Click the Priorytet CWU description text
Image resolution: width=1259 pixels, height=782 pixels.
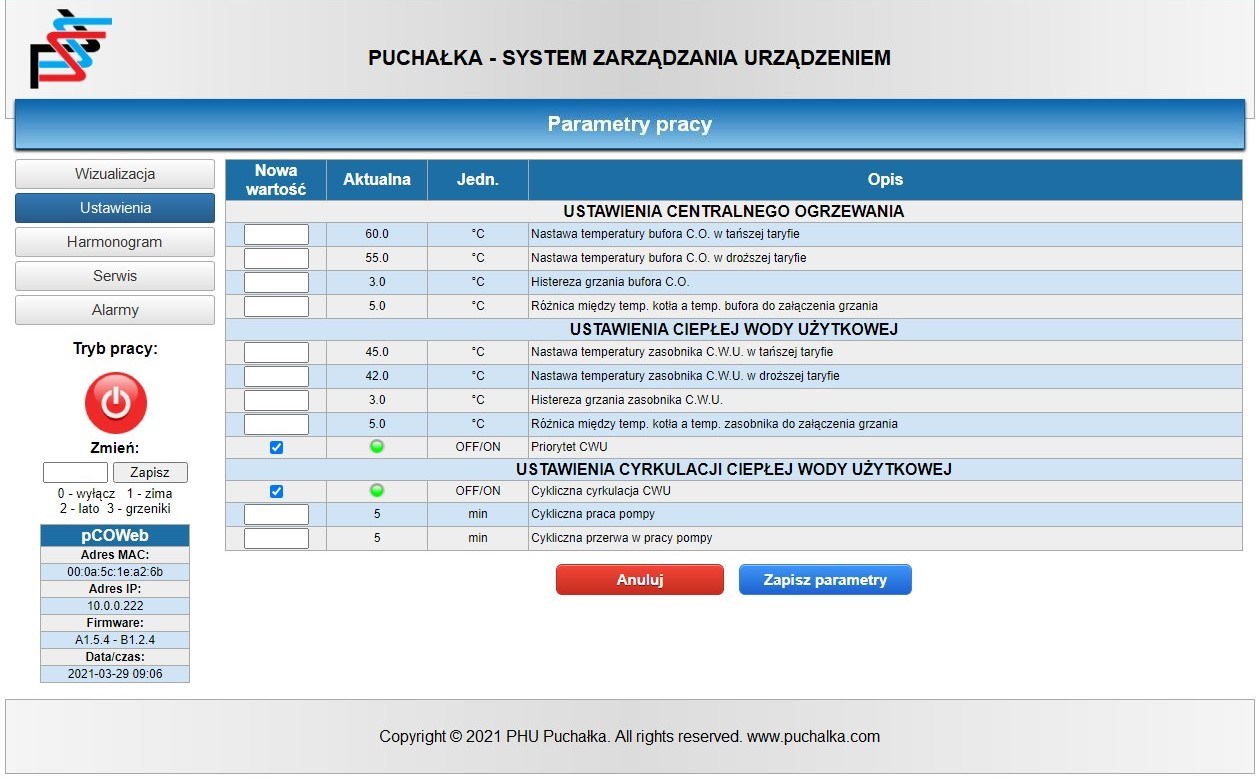point(569,447)
